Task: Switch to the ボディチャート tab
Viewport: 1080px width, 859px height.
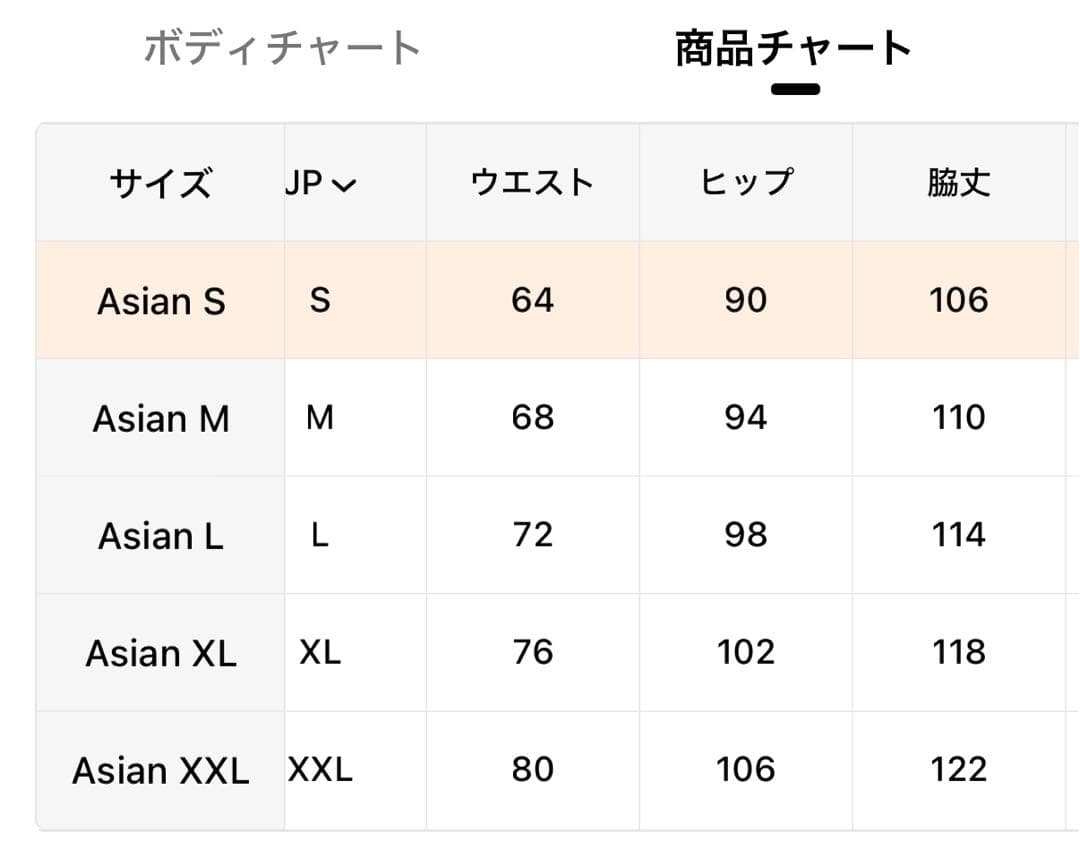Action: click(282, 48)
